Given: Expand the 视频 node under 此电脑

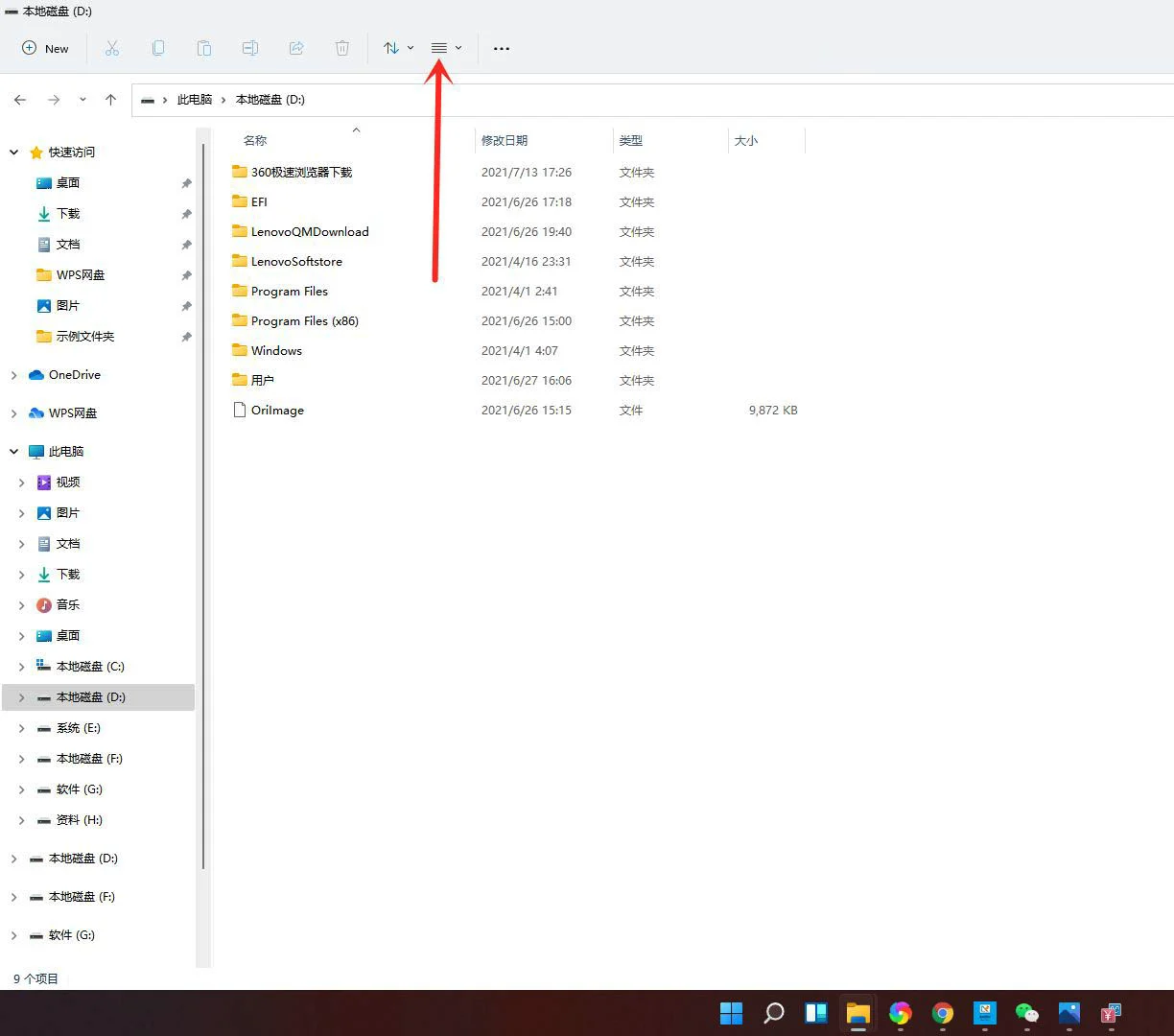Looking at the screenshot, I should click(22, 483).
